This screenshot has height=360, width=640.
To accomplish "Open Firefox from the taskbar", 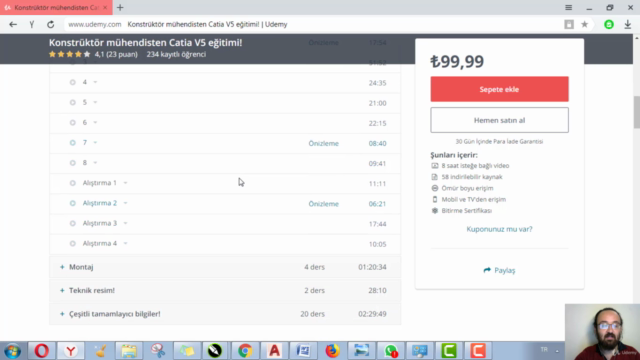I will (x=332, y=351).
